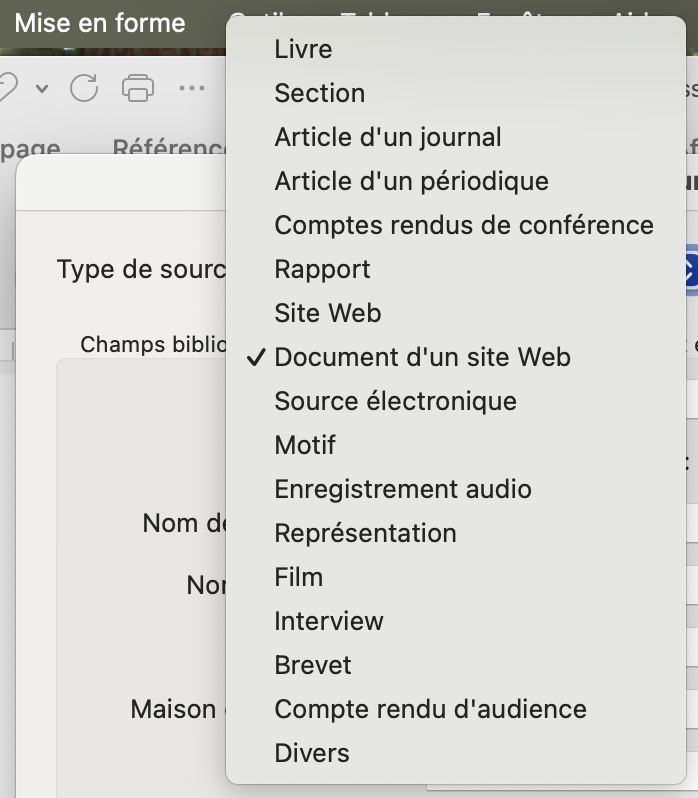698x798 pixels.
Task: Expand the undo history dropdown chevron
Action: click(42, 88)
